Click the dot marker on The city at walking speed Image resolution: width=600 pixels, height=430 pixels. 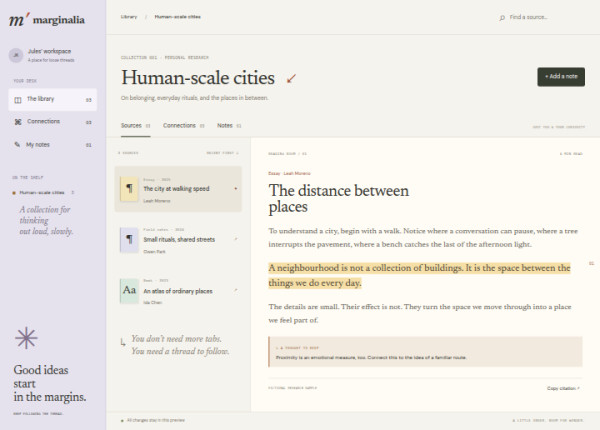[x=236, y=188]
